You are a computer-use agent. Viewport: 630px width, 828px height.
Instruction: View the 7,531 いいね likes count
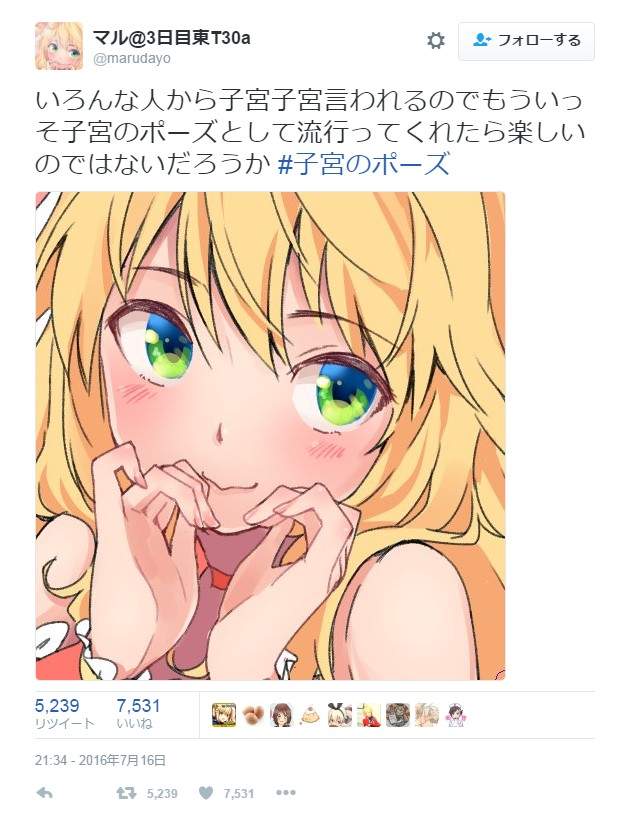(x=138, y=713)
